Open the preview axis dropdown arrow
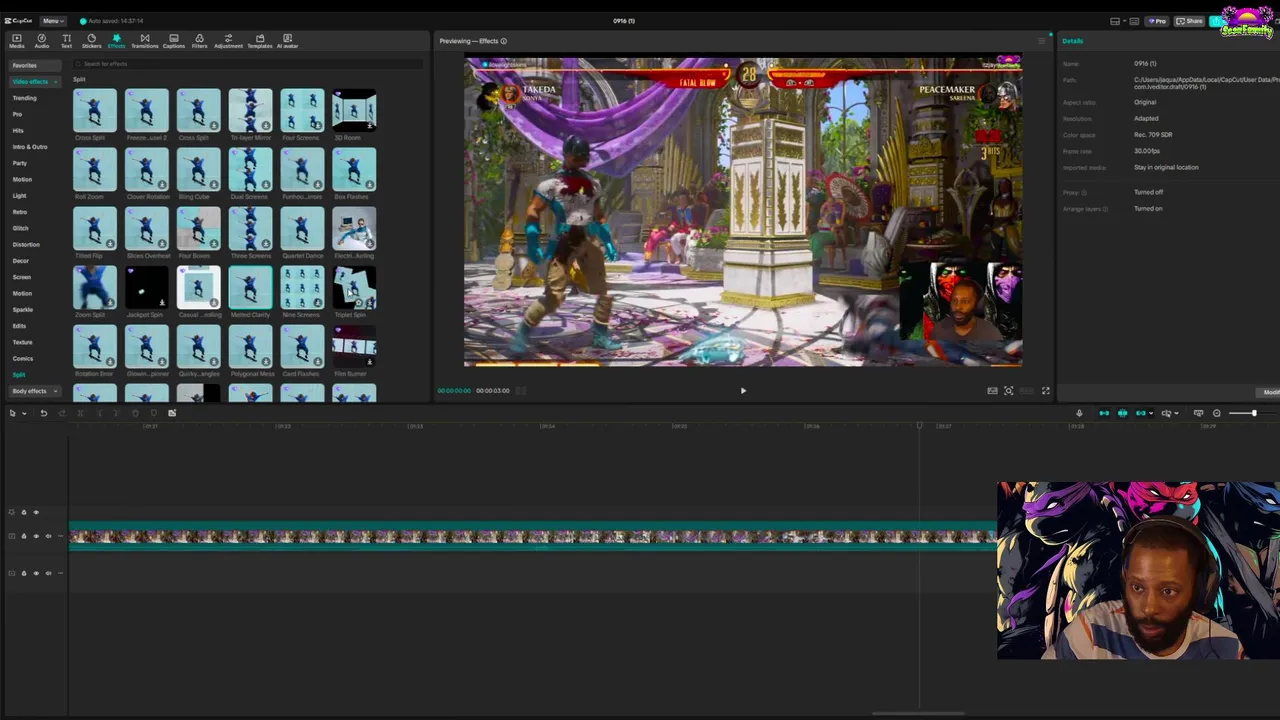 1177,413
